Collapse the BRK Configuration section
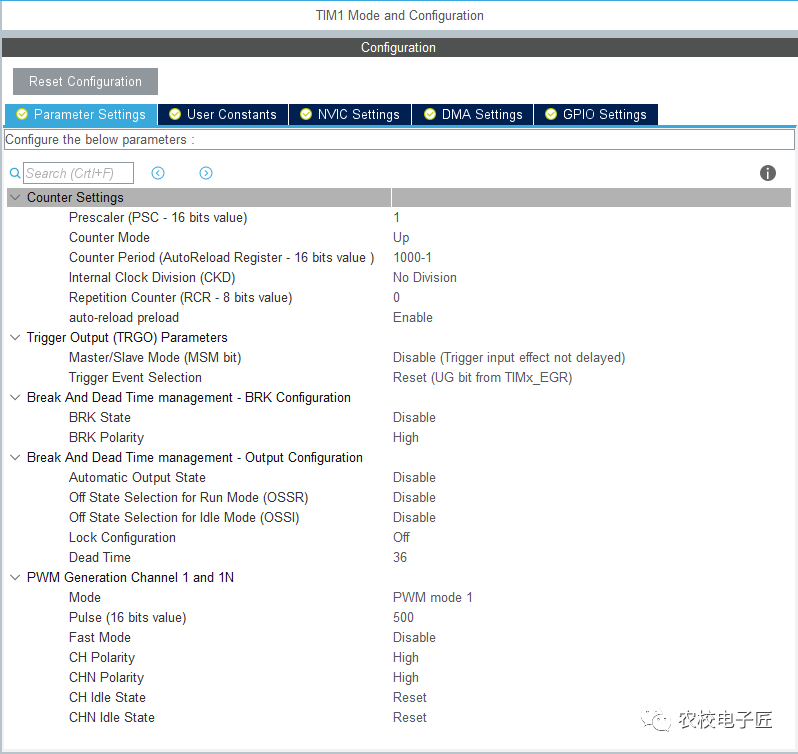The image size is (798, 754). (x=16, y=397)
